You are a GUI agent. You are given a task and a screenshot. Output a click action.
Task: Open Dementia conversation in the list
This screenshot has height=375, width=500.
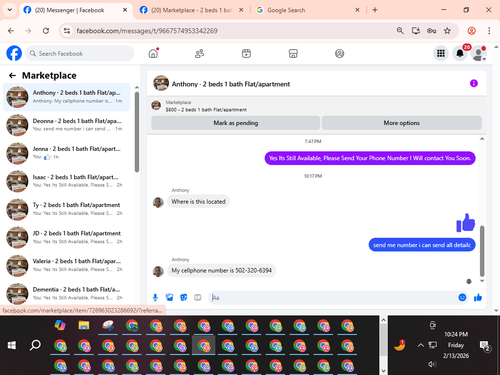[x=67, y=293]
